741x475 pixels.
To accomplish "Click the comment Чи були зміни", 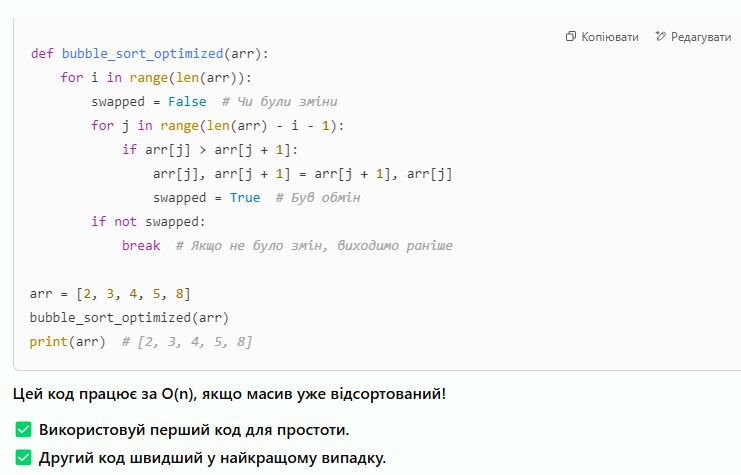I will pyautogui.click(x=280, y=102).
